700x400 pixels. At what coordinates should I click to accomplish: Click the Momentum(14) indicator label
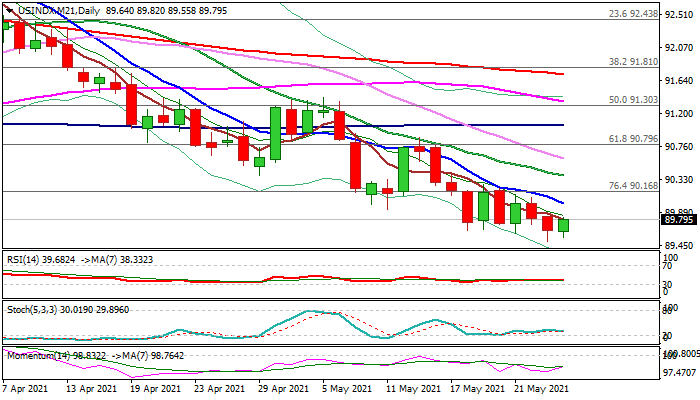click(x=40, y=355)
